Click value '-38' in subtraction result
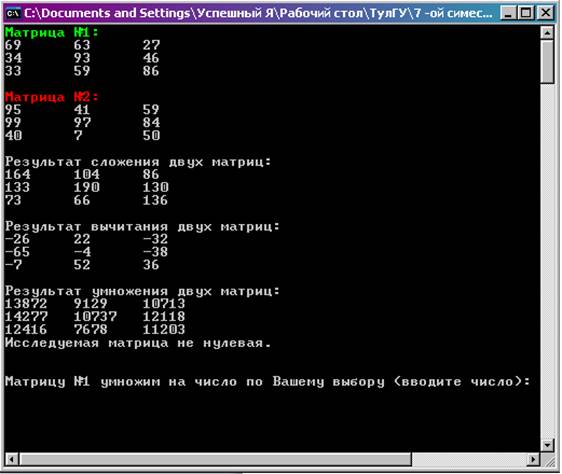Image resolution: width=562 pixels, height=474 pixels. pyautogui.click(x=156, y=252)
